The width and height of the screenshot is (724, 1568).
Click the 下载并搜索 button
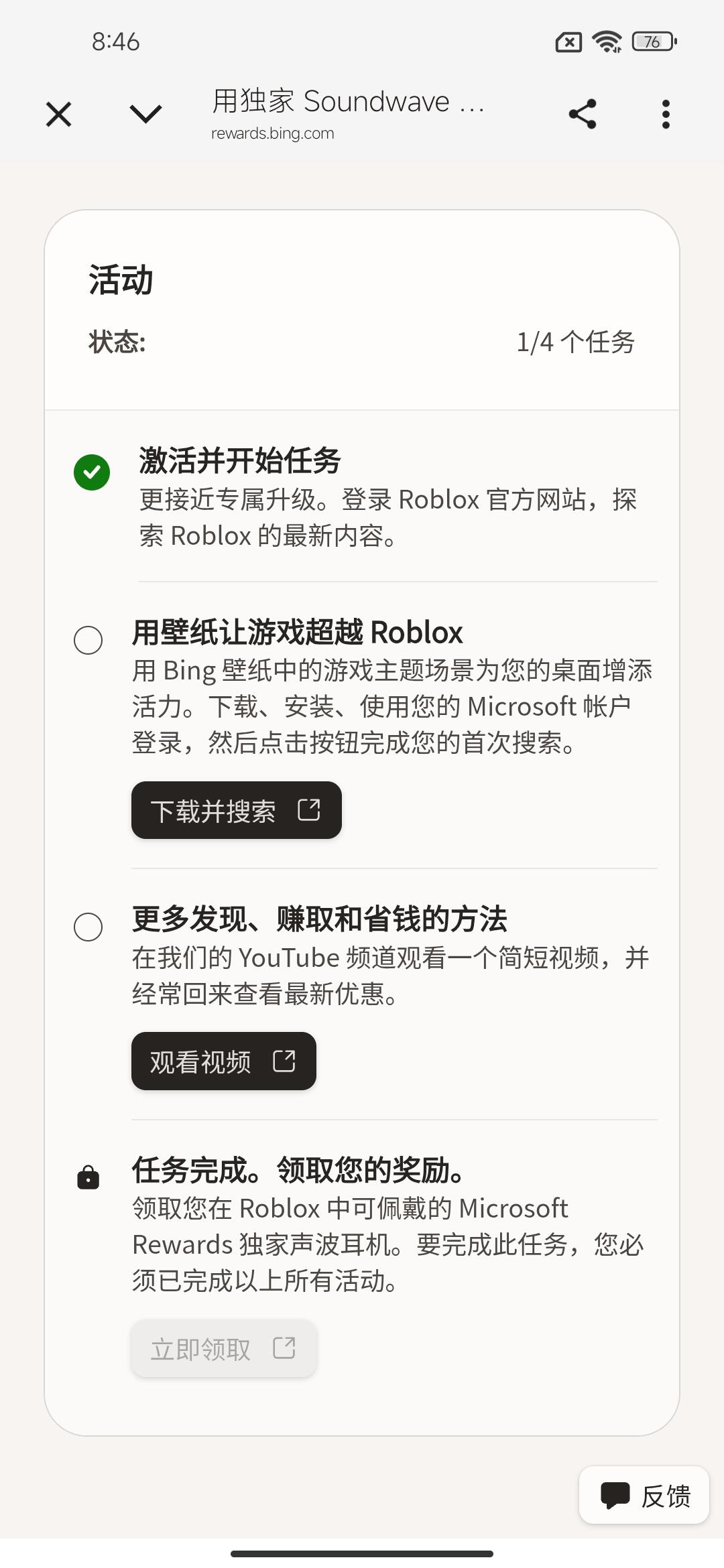click(237, 810)
